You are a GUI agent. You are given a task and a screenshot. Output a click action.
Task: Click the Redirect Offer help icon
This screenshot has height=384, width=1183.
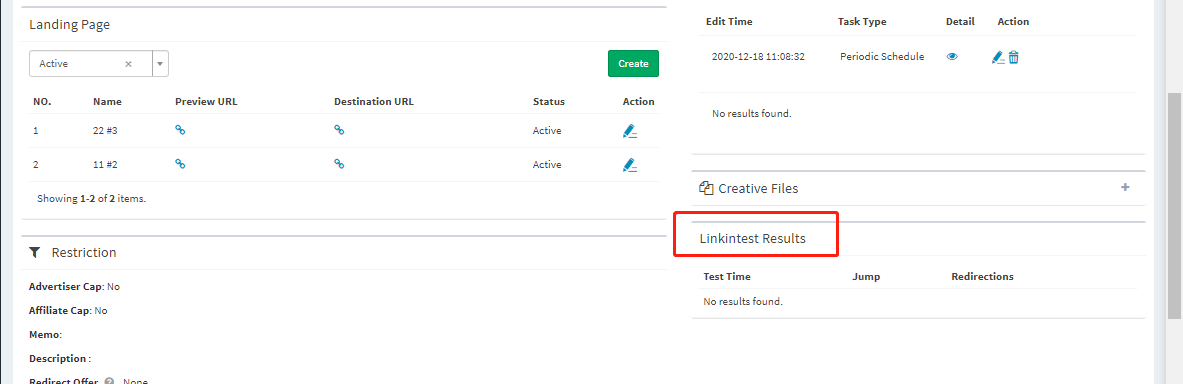[109, 381]
